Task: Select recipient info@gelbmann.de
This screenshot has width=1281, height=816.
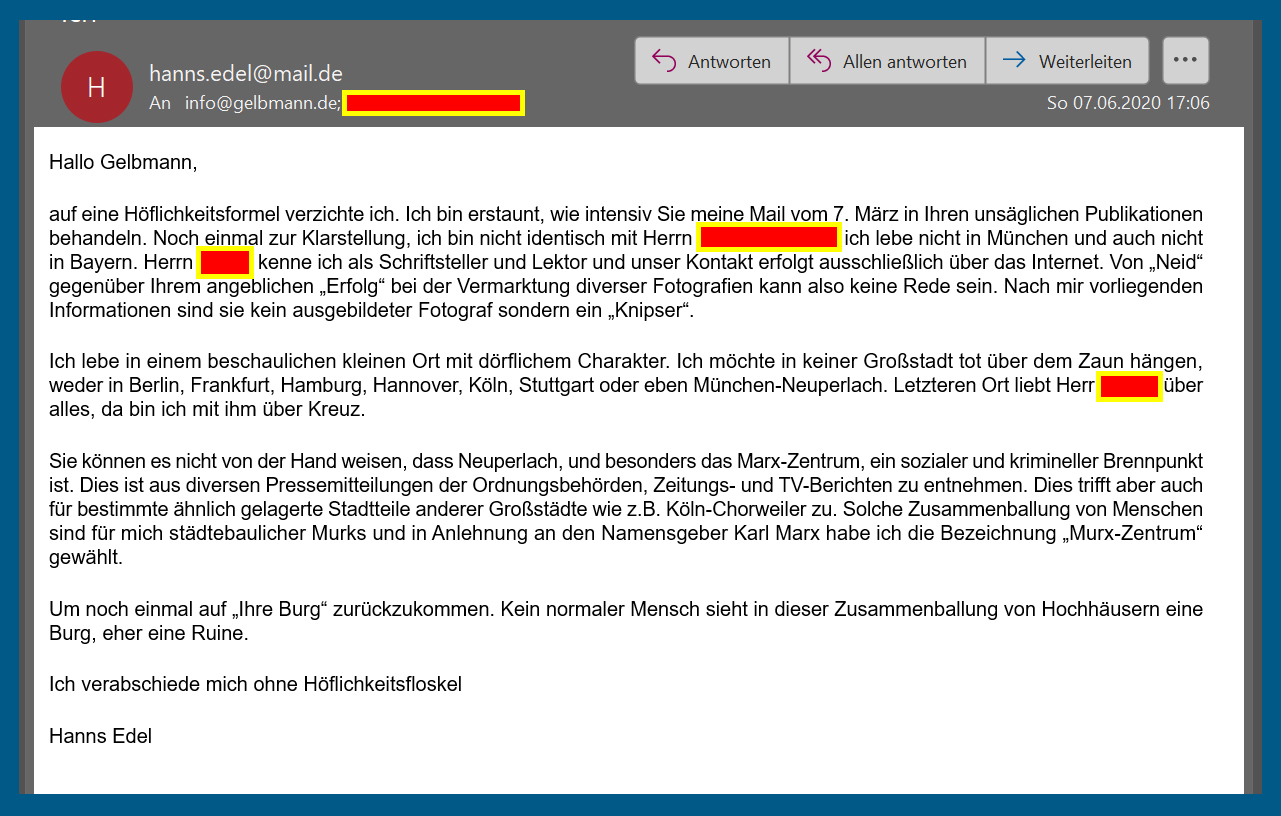Action: pos(262,103)
